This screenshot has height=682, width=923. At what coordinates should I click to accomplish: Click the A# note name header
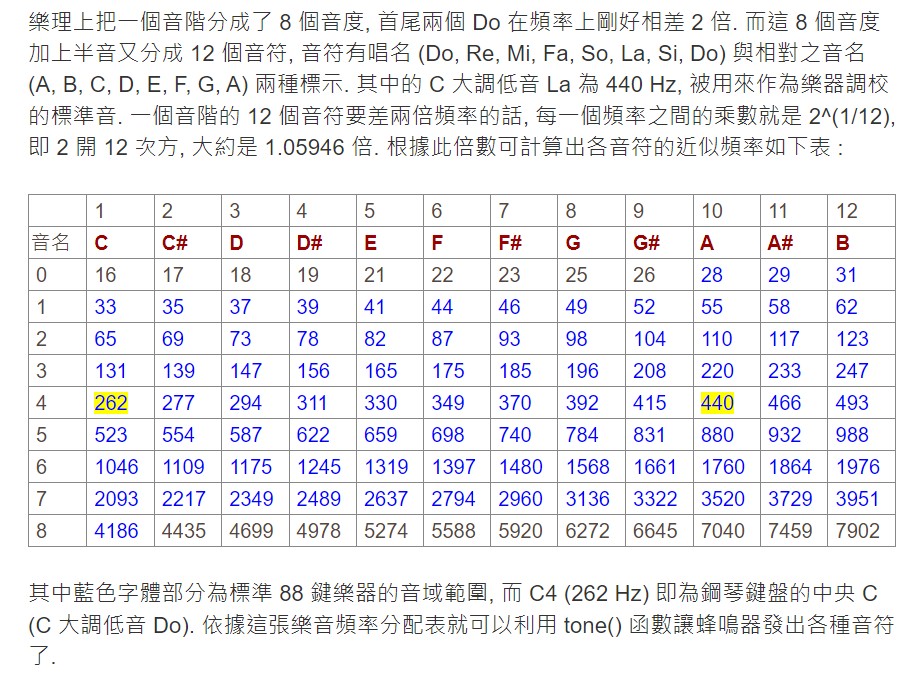point(780,243)
